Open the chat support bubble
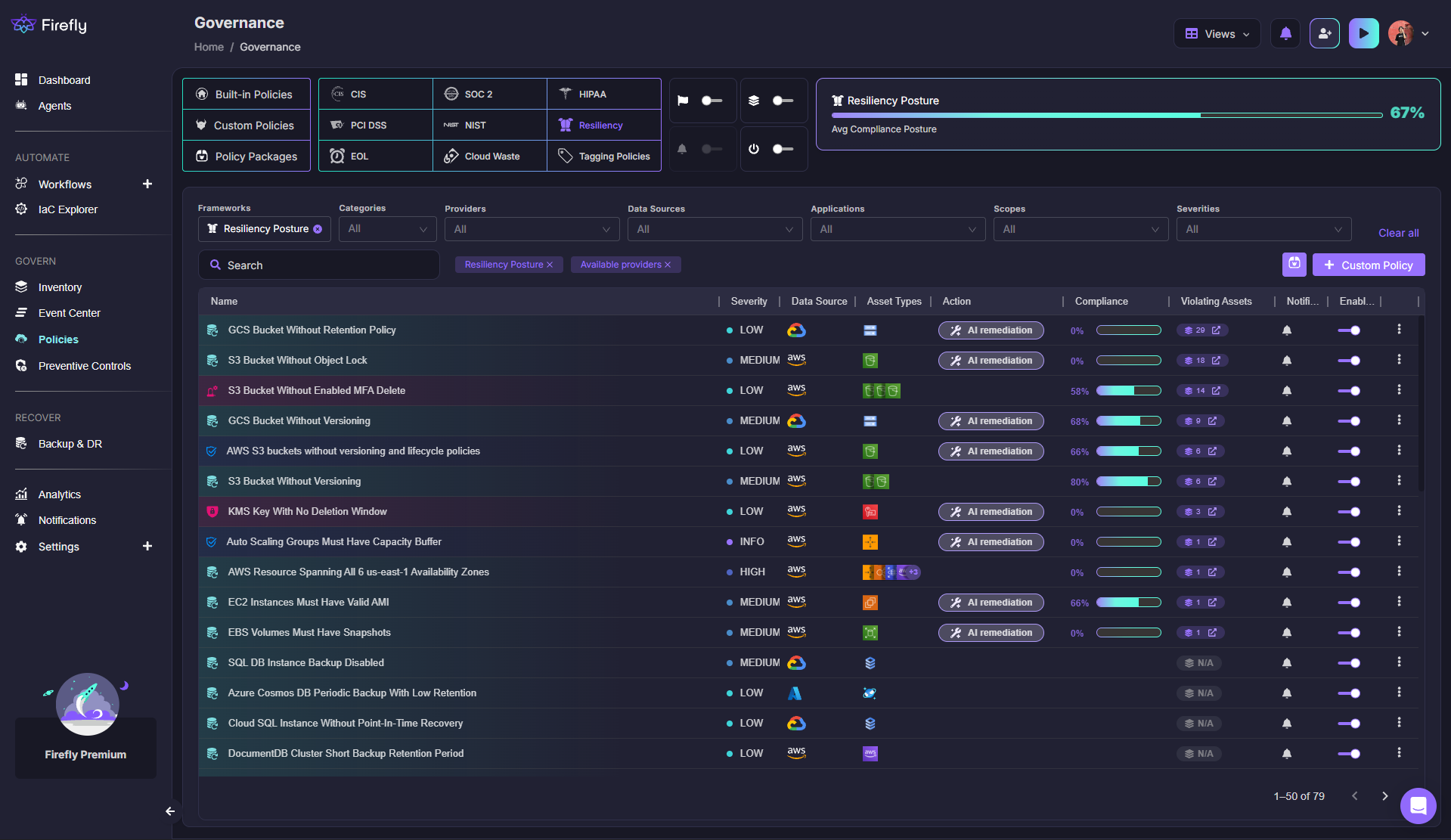The image size is (1451, 840). [1418, 806]
